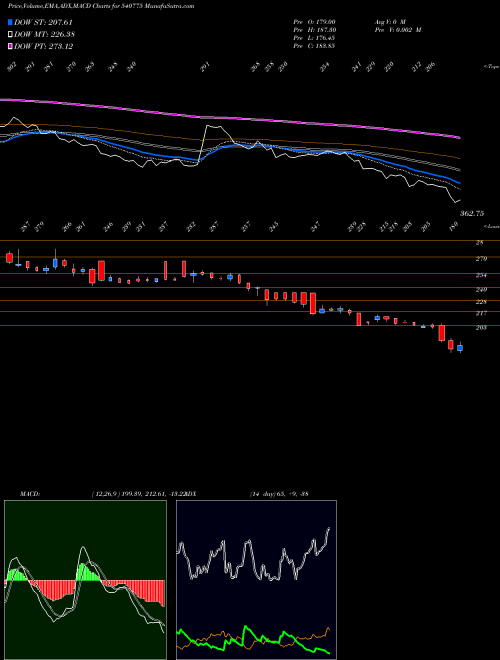Click the MACD: panel label
The image size is (500, 660).
pos(30,494)
